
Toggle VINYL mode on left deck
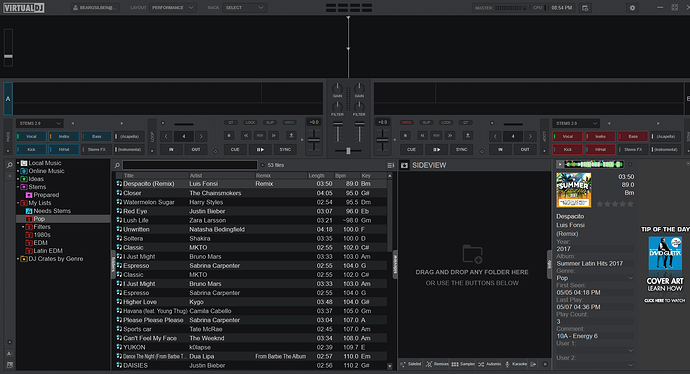[289, 122]
